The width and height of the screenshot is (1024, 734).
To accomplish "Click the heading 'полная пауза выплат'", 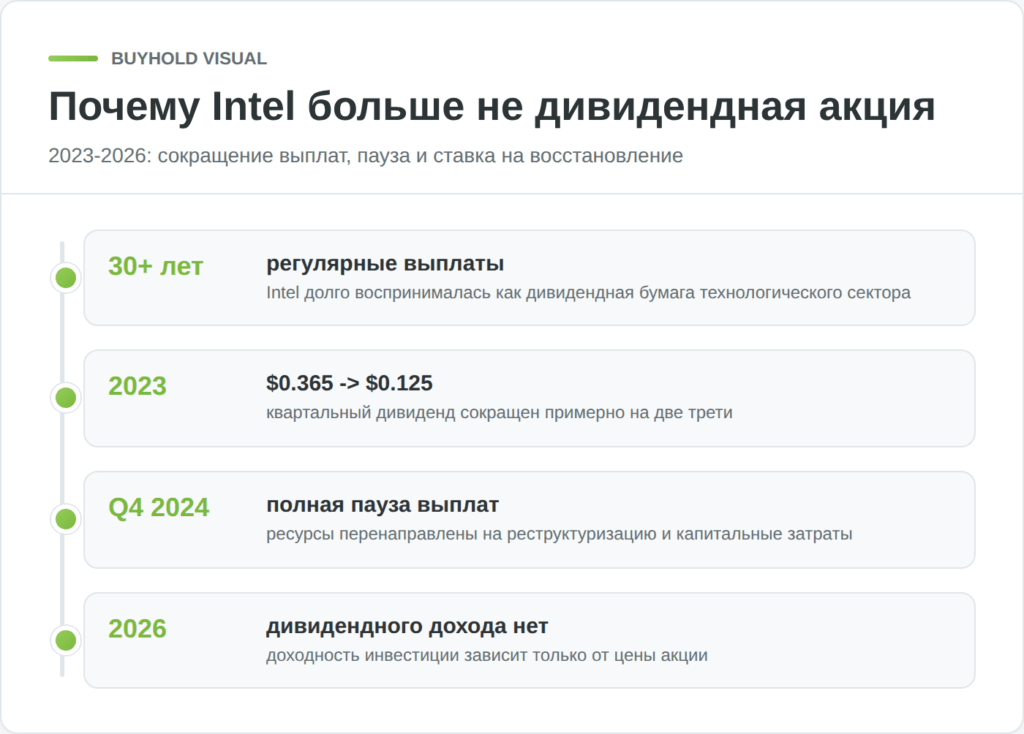I will click(382, 505).
